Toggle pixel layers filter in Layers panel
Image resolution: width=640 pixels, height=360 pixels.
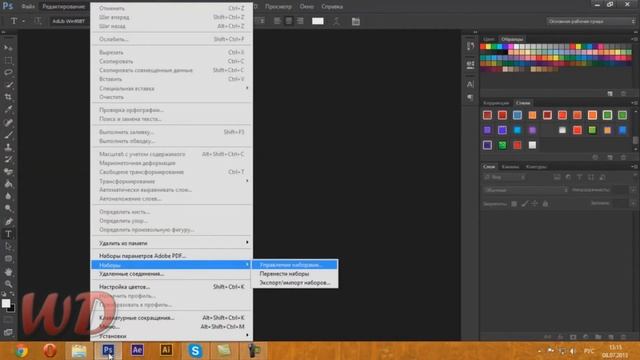coord(557,177)
